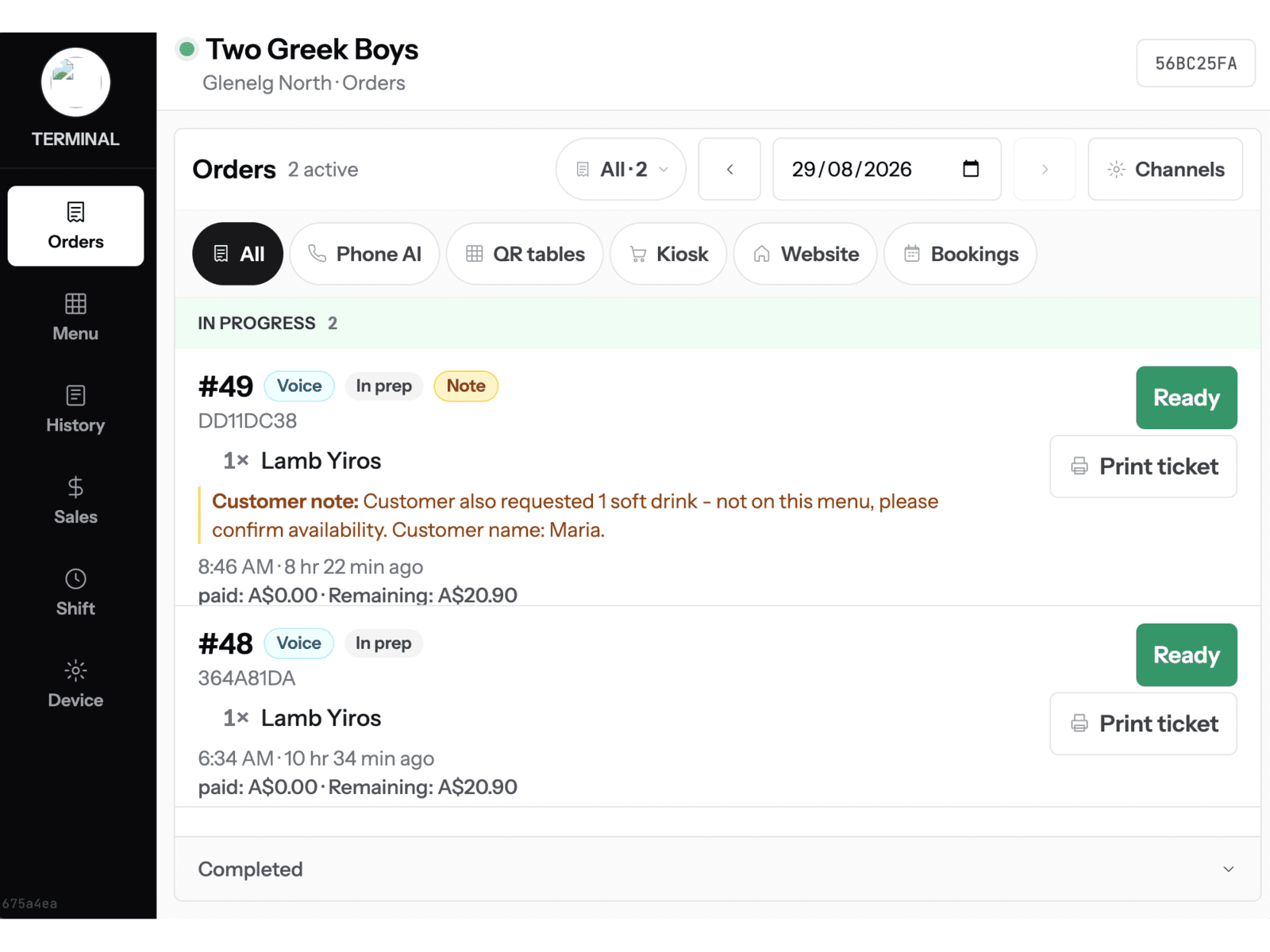Go to Sales dollar icon
The width and height of the screenshot is (1270, 952).
(x=75, y=486)
